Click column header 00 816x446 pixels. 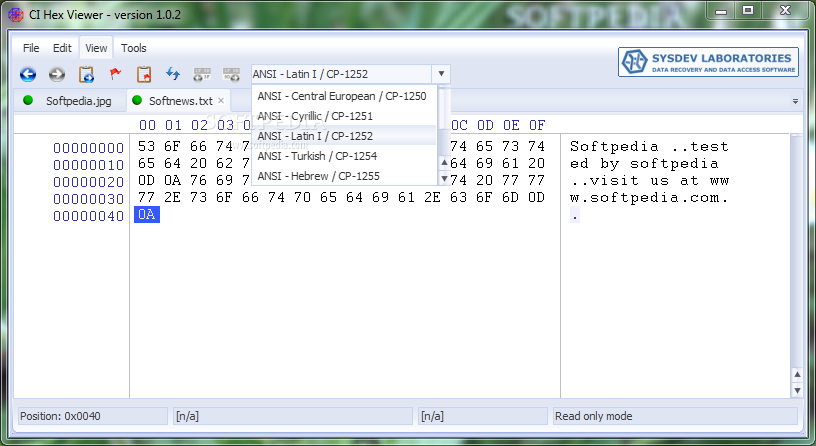point(147,125)
